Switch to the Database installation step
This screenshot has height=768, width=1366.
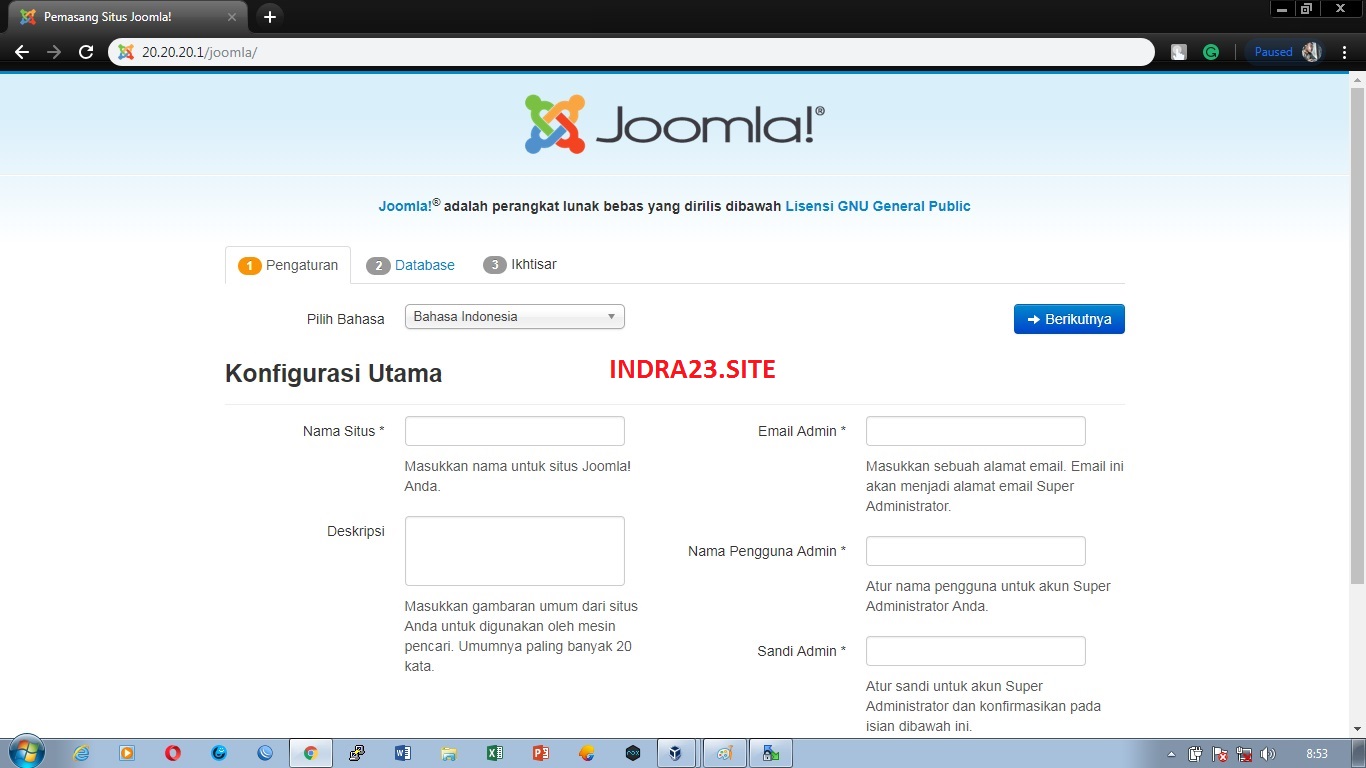point(411,264)
